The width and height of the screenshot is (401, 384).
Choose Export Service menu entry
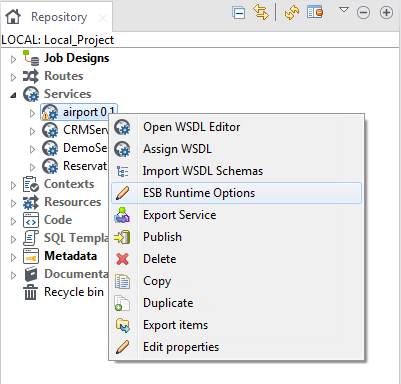tap(237, 215)
